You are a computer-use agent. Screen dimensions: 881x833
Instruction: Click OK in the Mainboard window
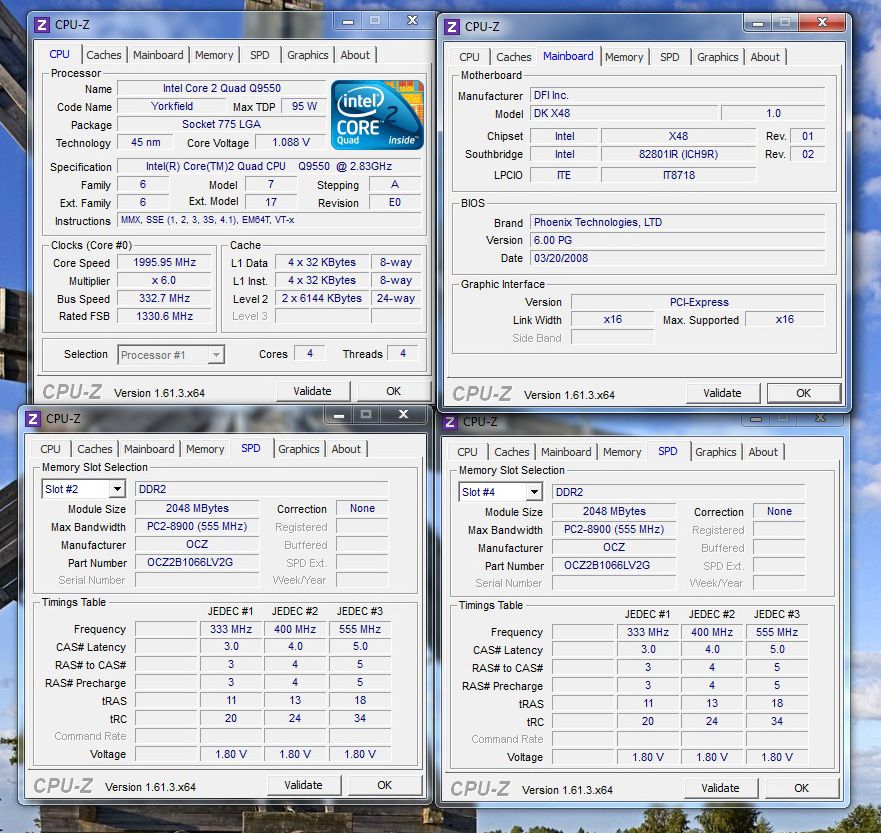[x=803, y=393]
